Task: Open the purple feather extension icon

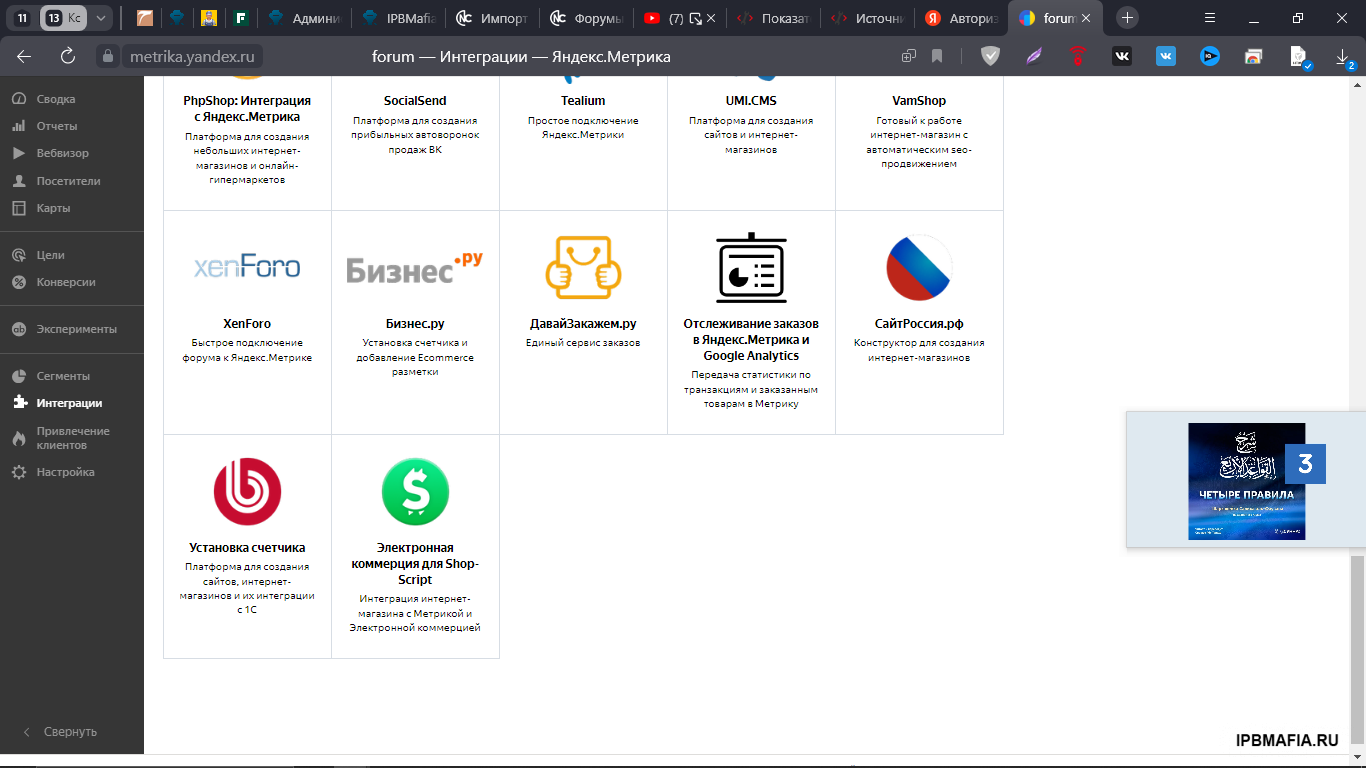Action: click(x=1034, y=57)
